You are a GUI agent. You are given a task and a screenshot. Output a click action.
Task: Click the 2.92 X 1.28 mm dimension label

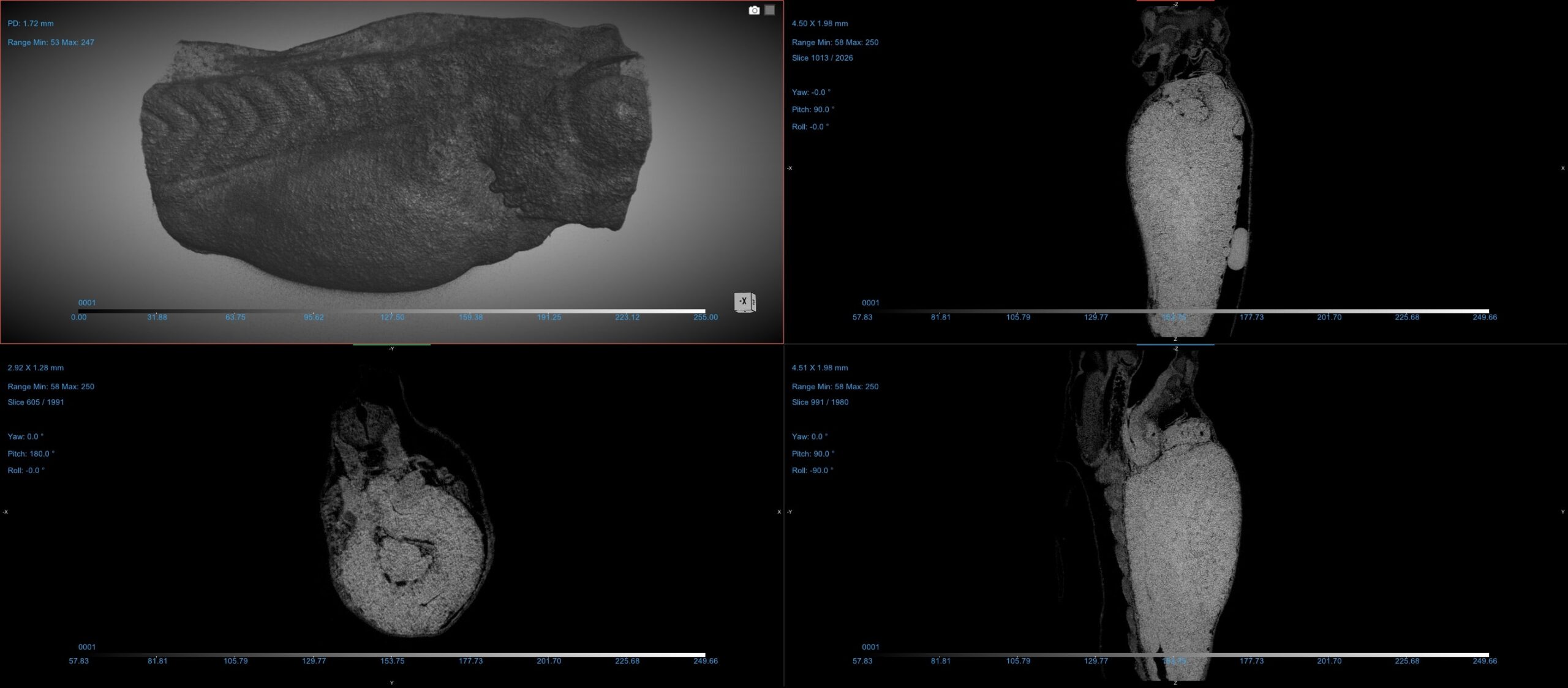click(36, 368)
